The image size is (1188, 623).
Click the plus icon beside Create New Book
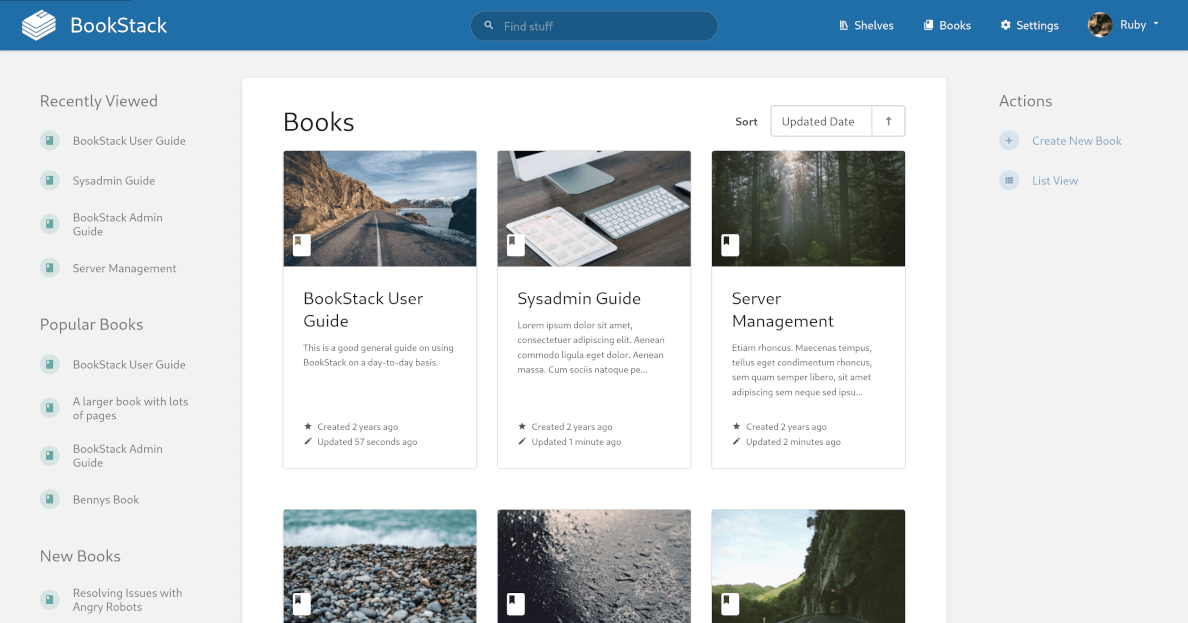tap(1008, 141)
